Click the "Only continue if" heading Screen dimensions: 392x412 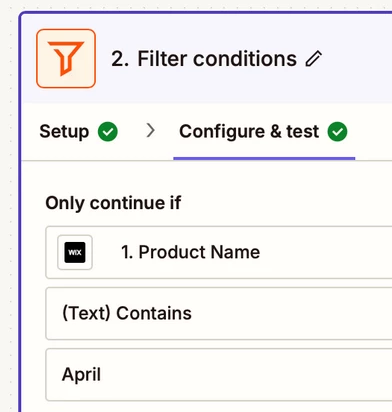point(113,203)
